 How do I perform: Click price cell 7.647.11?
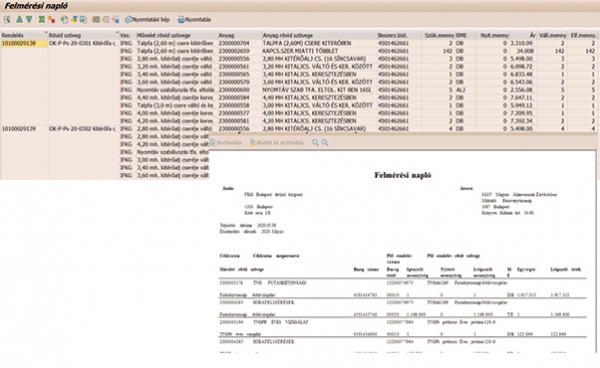tap(523, 98)
